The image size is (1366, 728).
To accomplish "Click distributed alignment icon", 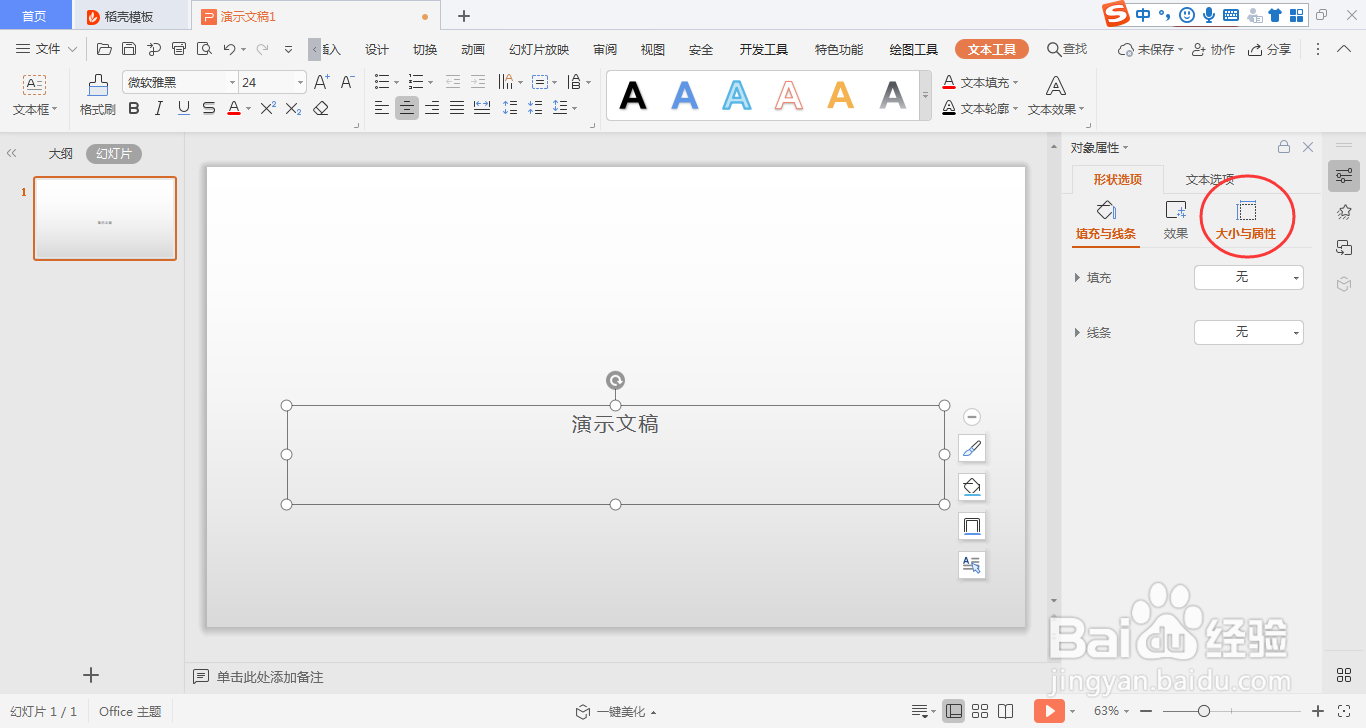I will pyautogui.click(x=482, y=108).
